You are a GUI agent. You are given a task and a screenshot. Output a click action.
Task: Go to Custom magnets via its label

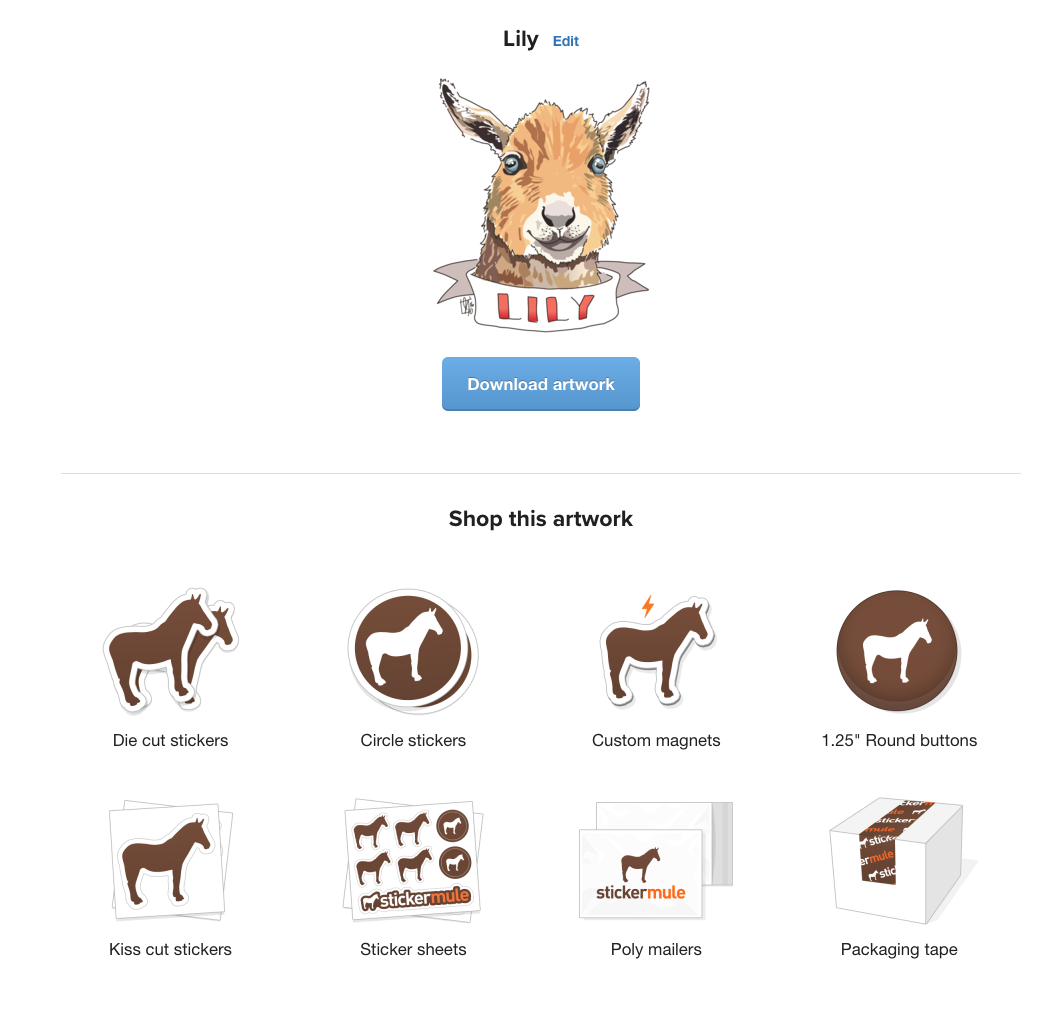(x=656, y=740)
